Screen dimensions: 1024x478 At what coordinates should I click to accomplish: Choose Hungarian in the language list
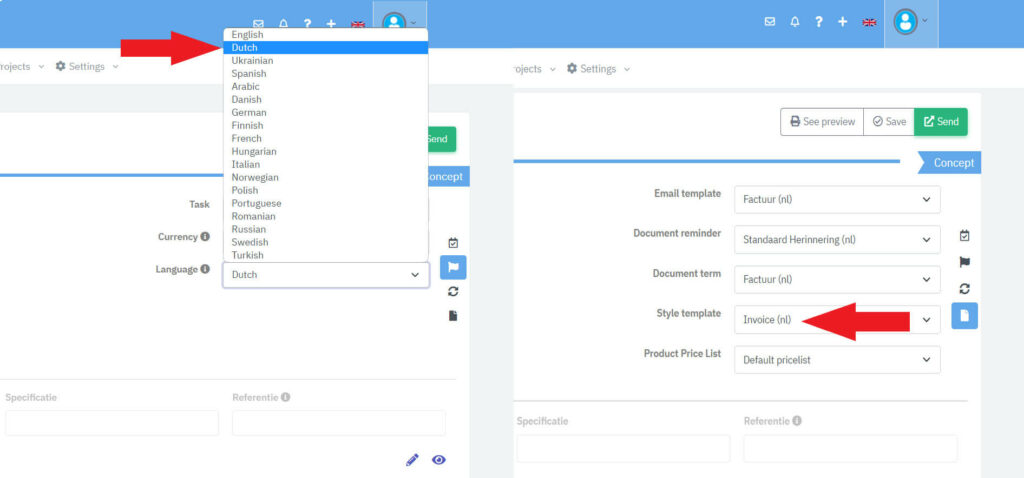tap(325, 151)
